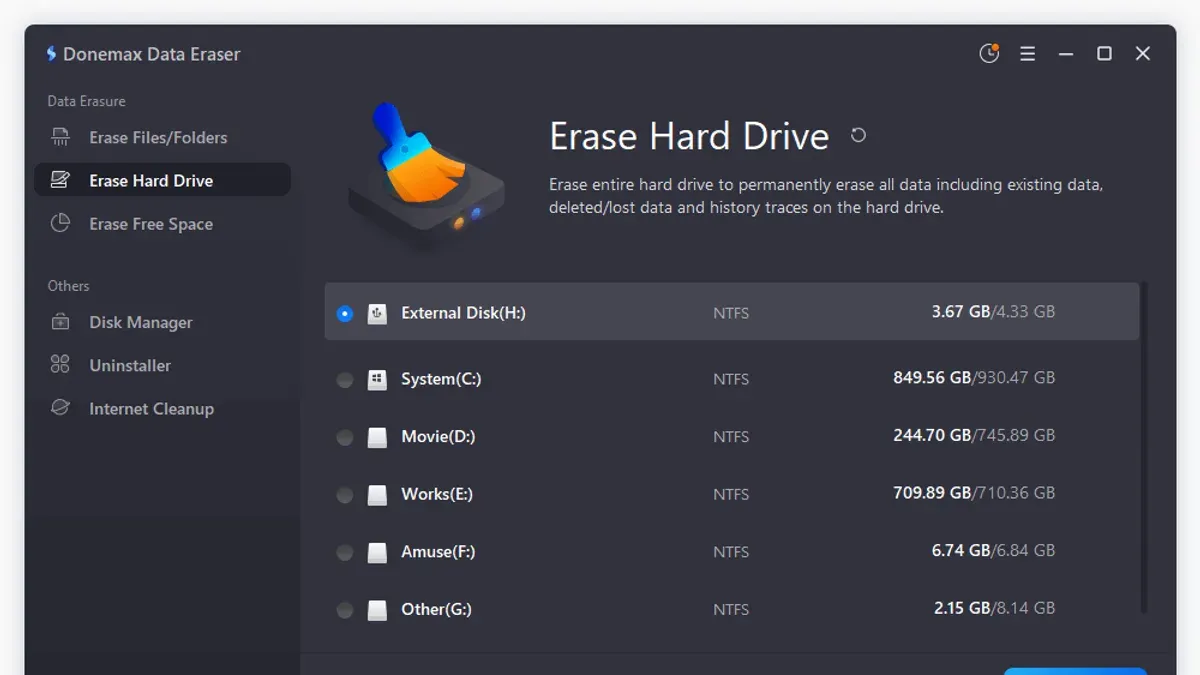Close the Donemax Data Eraser window
The image size is (1200, 675).
pos(1143,54)
